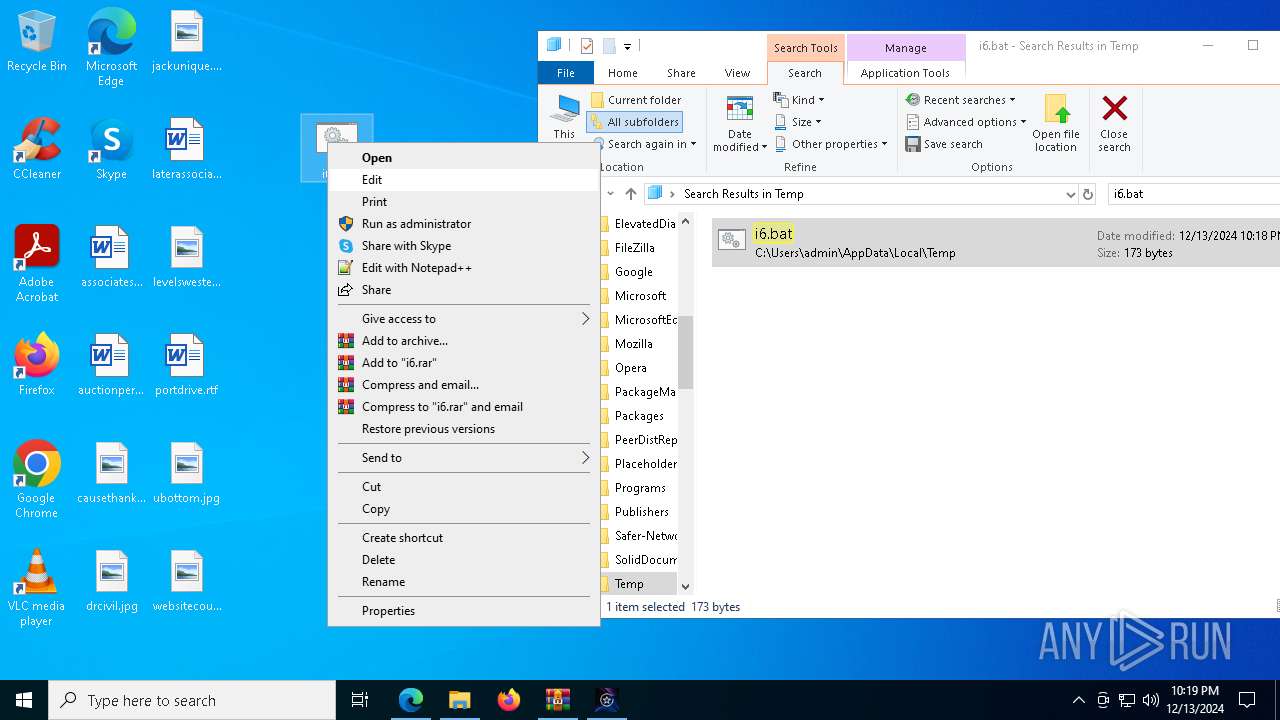Open the VLC media player shortcut

pos(37,588)
